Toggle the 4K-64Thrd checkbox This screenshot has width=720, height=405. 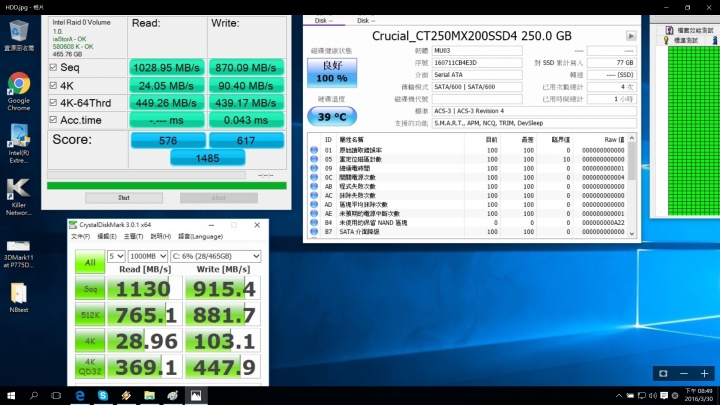(x=53, y=102)
